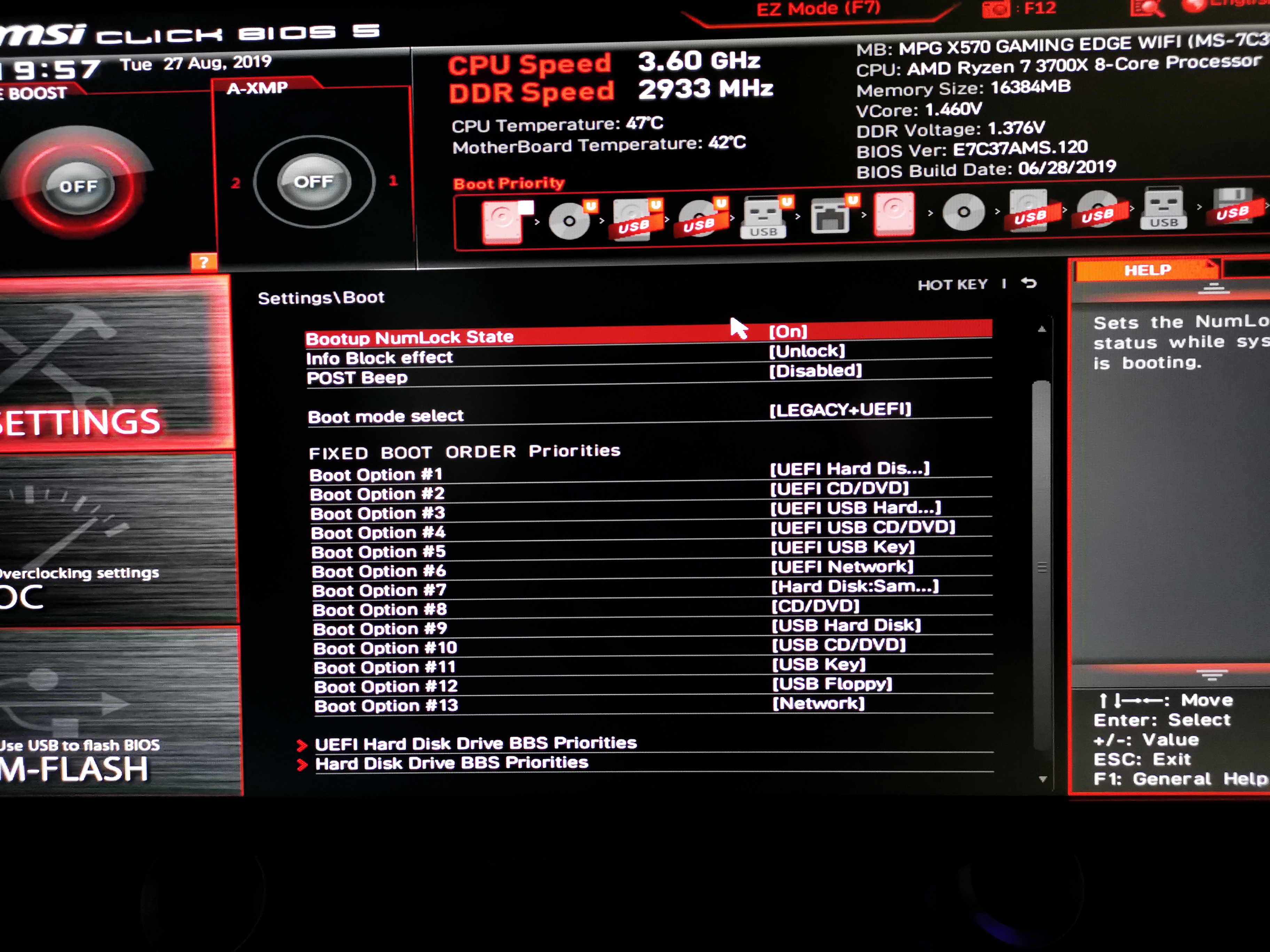Click the orange question mark help icon
Image resolution: width=1270 pixels, height=952 pixels.
pos(204,262)
